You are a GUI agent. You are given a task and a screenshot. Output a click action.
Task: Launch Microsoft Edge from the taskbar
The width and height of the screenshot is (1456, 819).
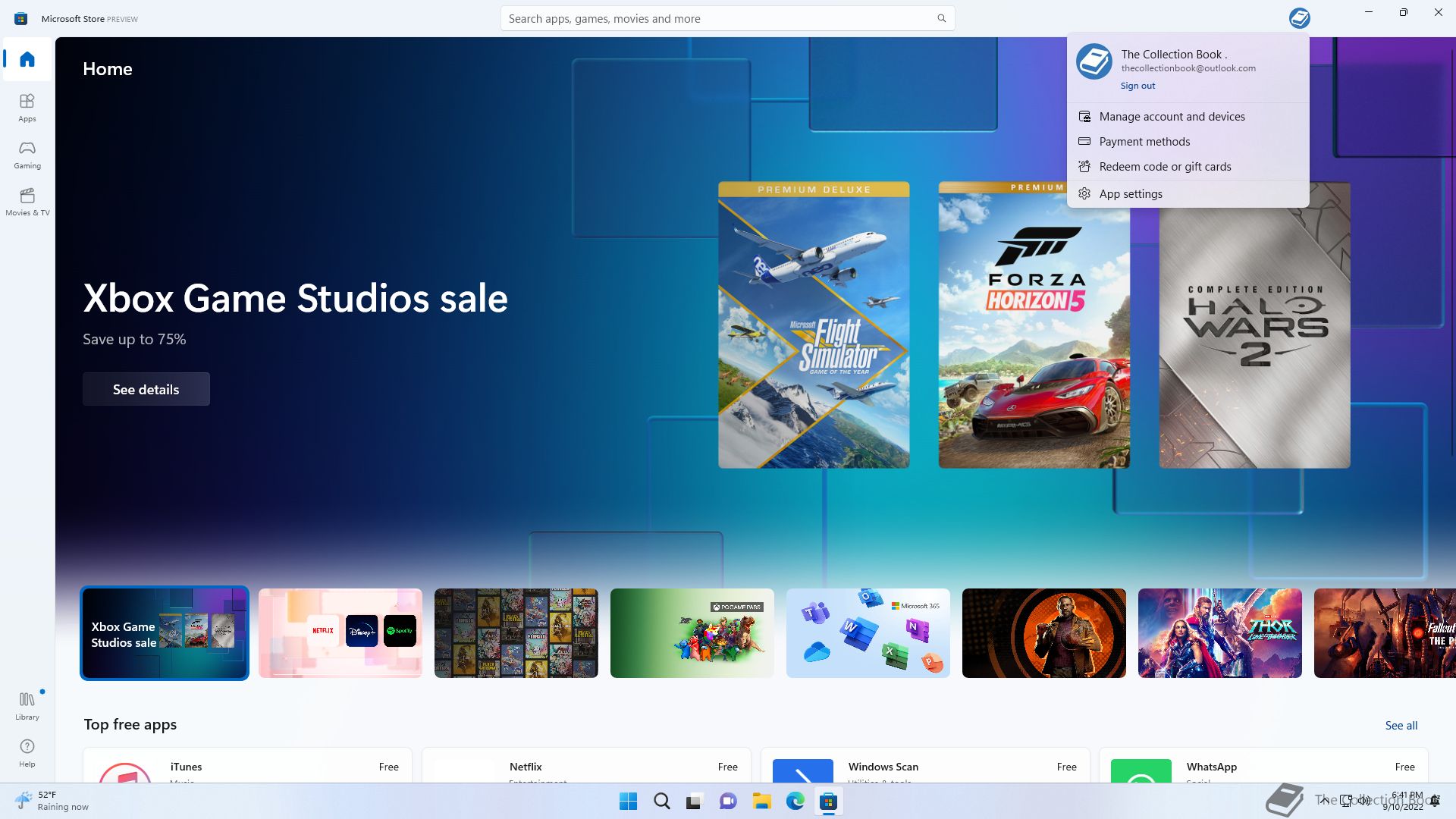795,802
